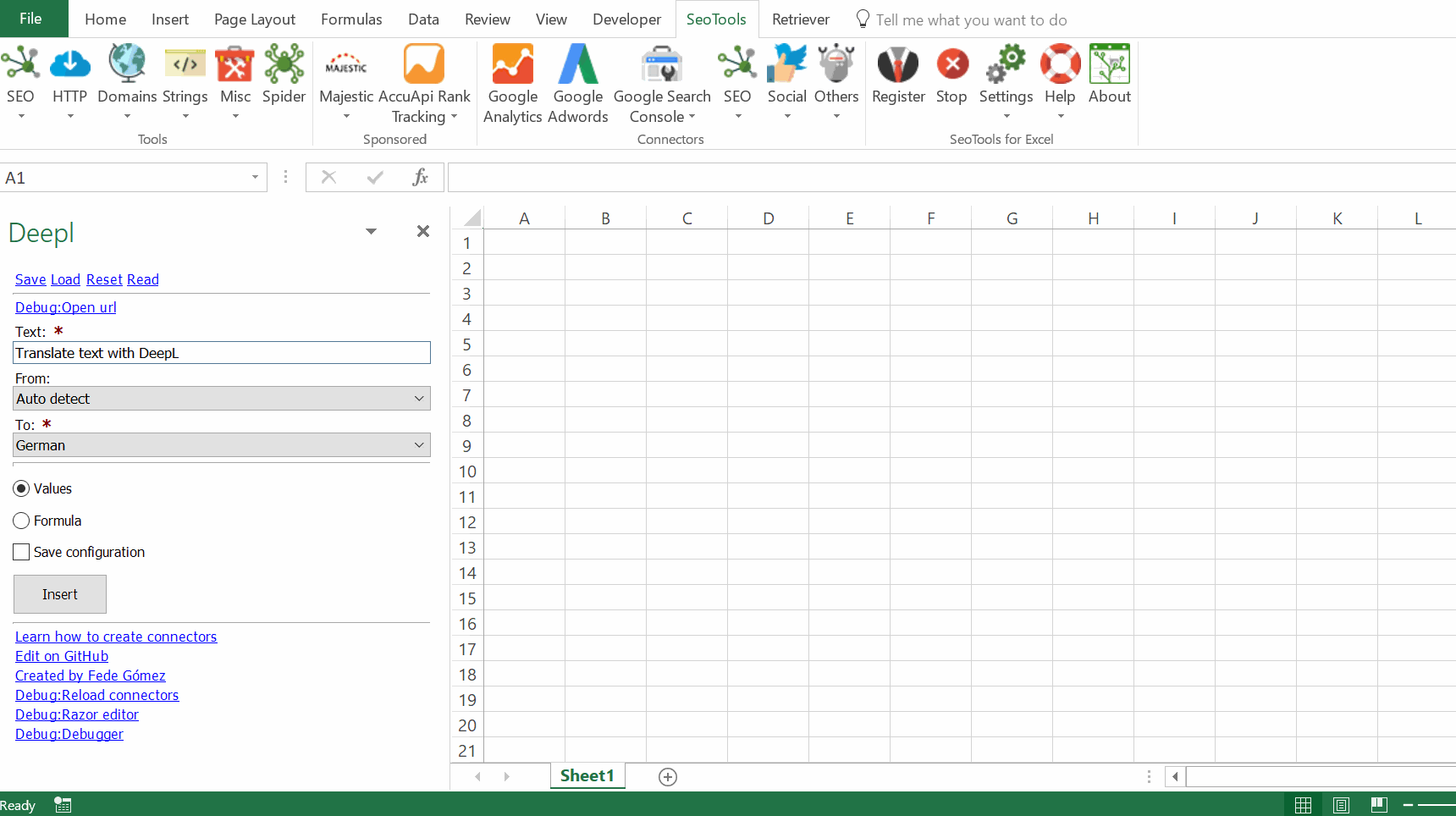The image size is (1456, 816).
Task: Open SeoTools Settings gears
Action: point(1006,64)
